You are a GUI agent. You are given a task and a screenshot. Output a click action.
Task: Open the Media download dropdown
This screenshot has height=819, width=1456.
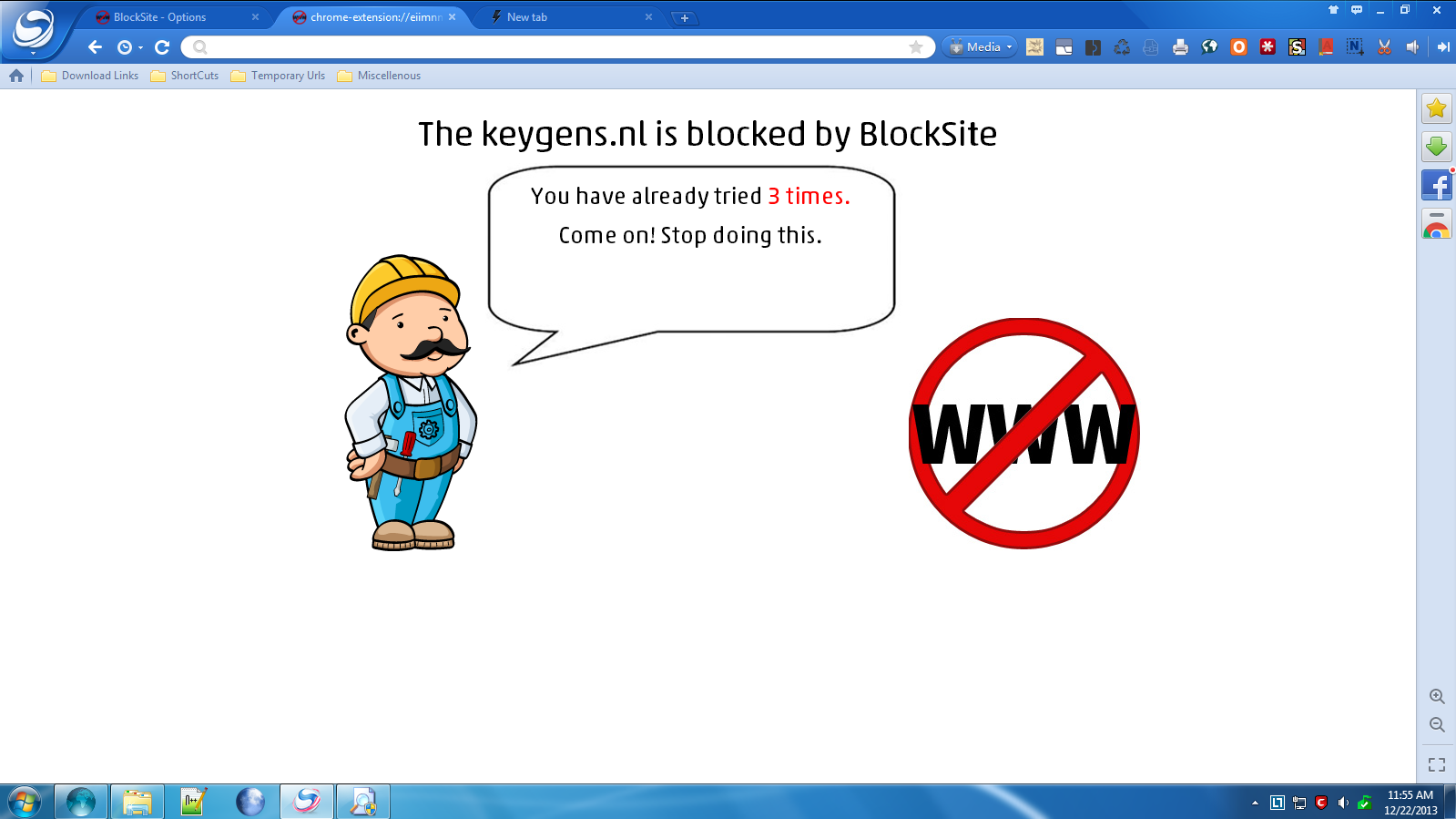(981, 46)
